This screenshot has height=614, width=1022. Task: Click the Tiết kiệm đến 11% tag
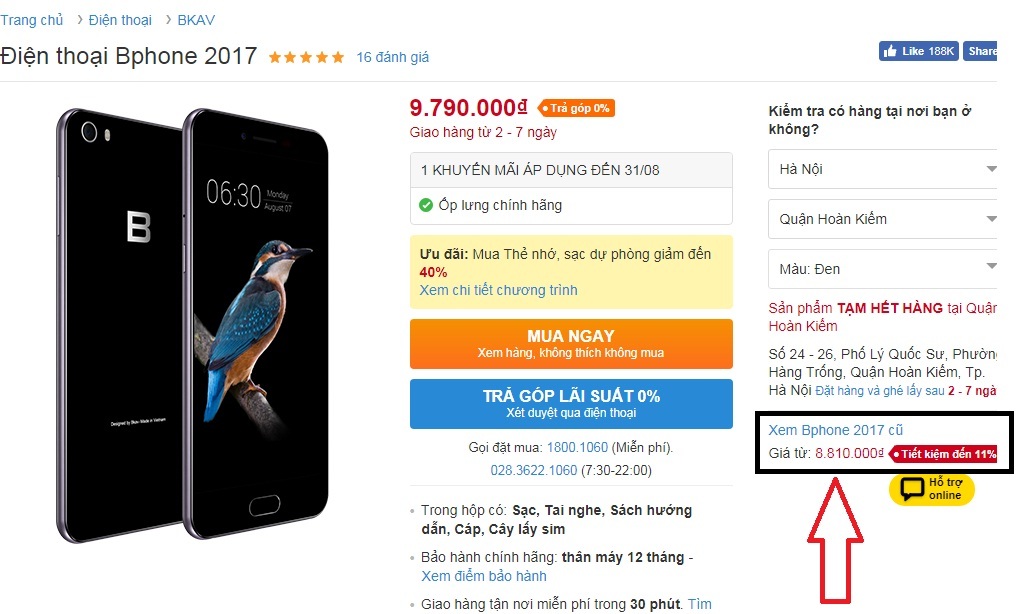[x=943, y=454]
